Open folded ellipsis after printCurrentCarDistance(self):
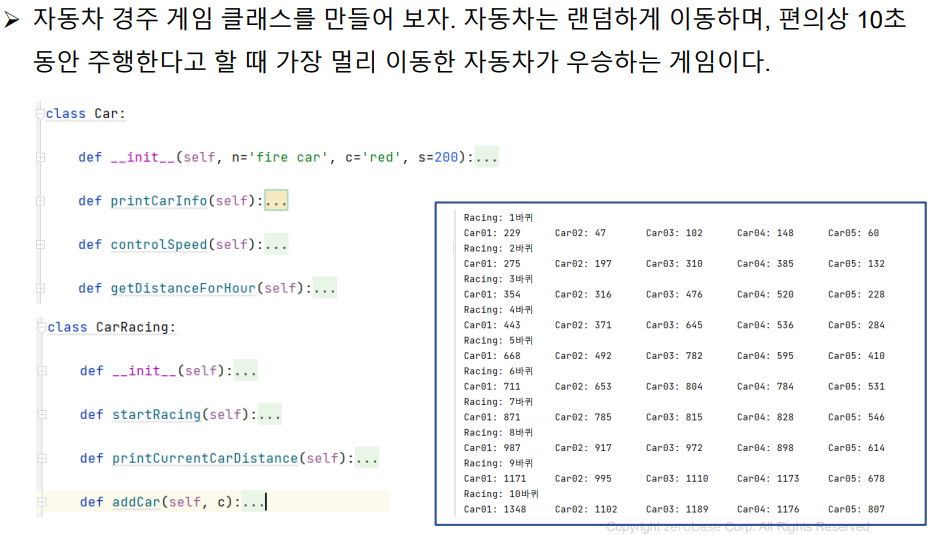This screenshot has height=535, width=937. pos(366,458)
